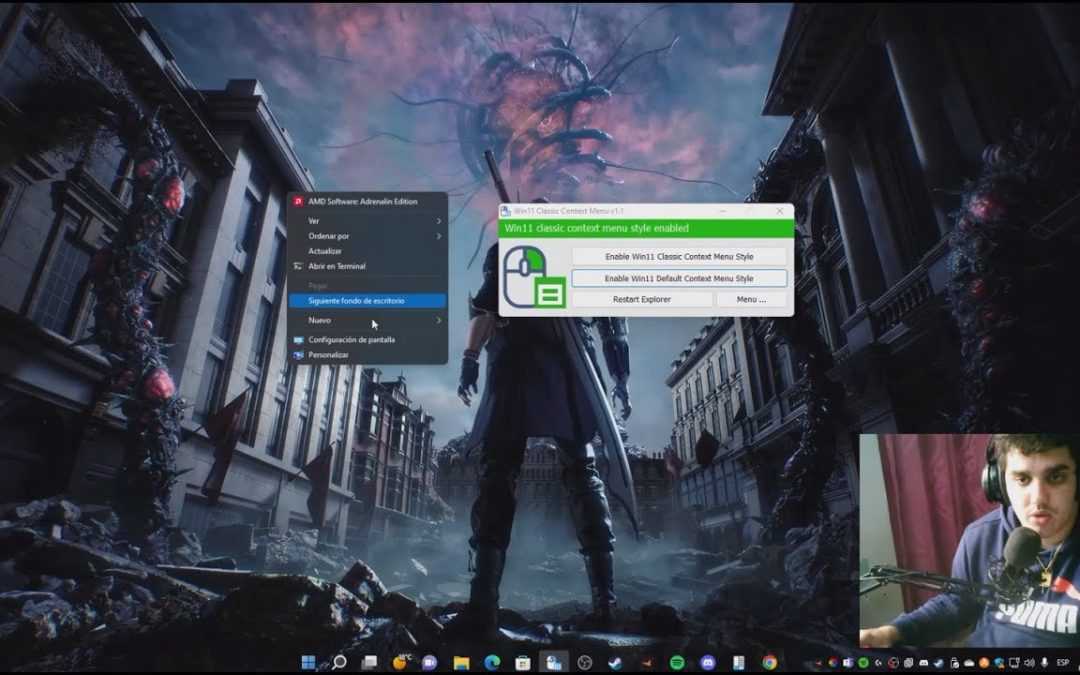
Task: Open the Menu ... button
Action: tap(751, 300)
